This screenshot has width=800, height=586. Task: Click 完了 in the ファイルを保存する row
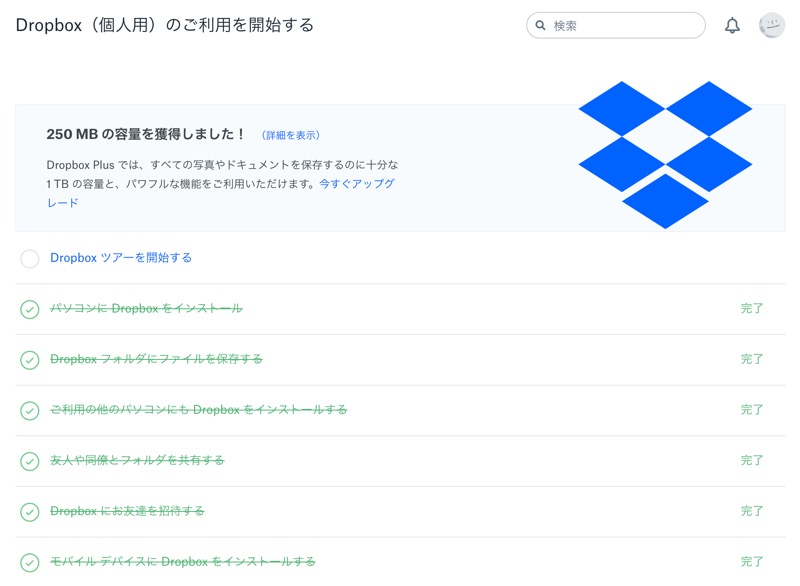tap(752, 359)
